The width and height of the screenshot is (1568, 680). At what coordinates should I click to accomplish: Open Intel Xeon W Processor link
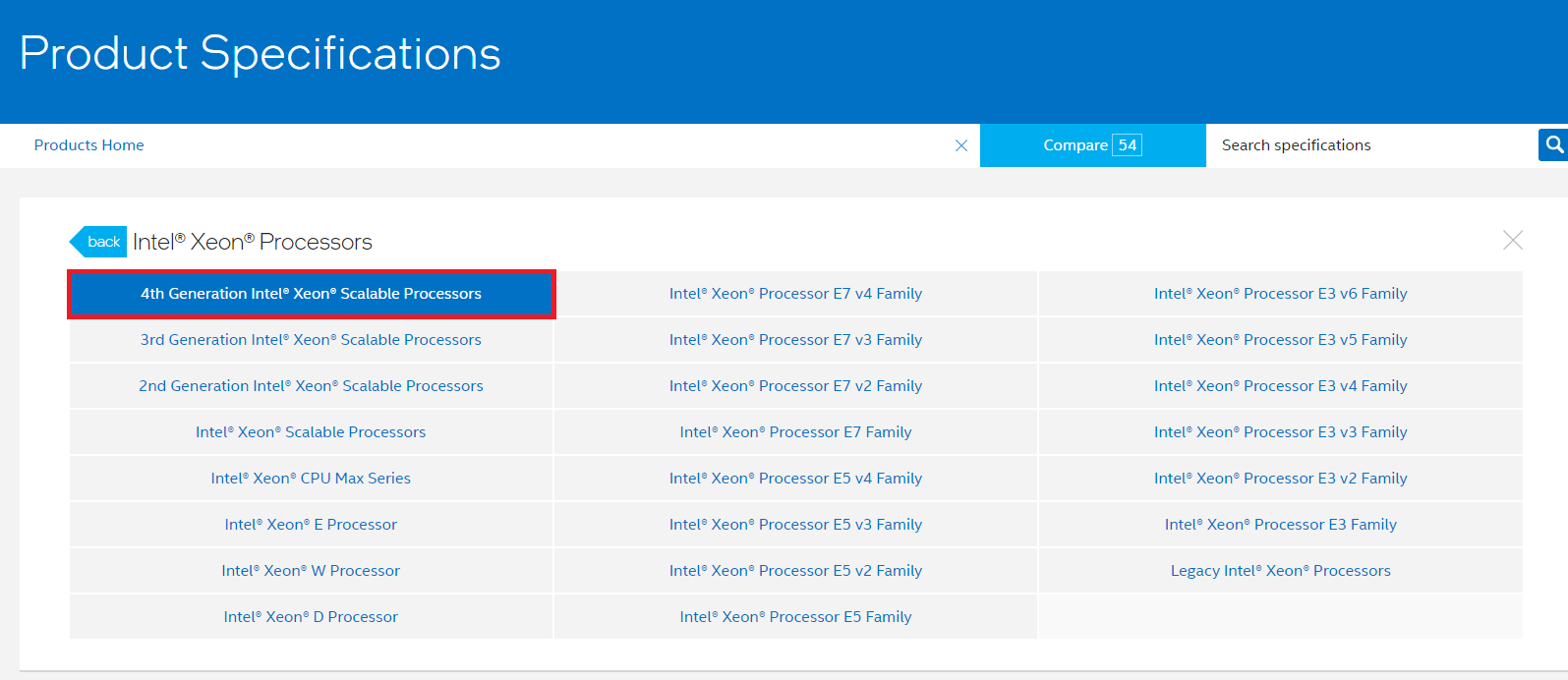(311, 571)
